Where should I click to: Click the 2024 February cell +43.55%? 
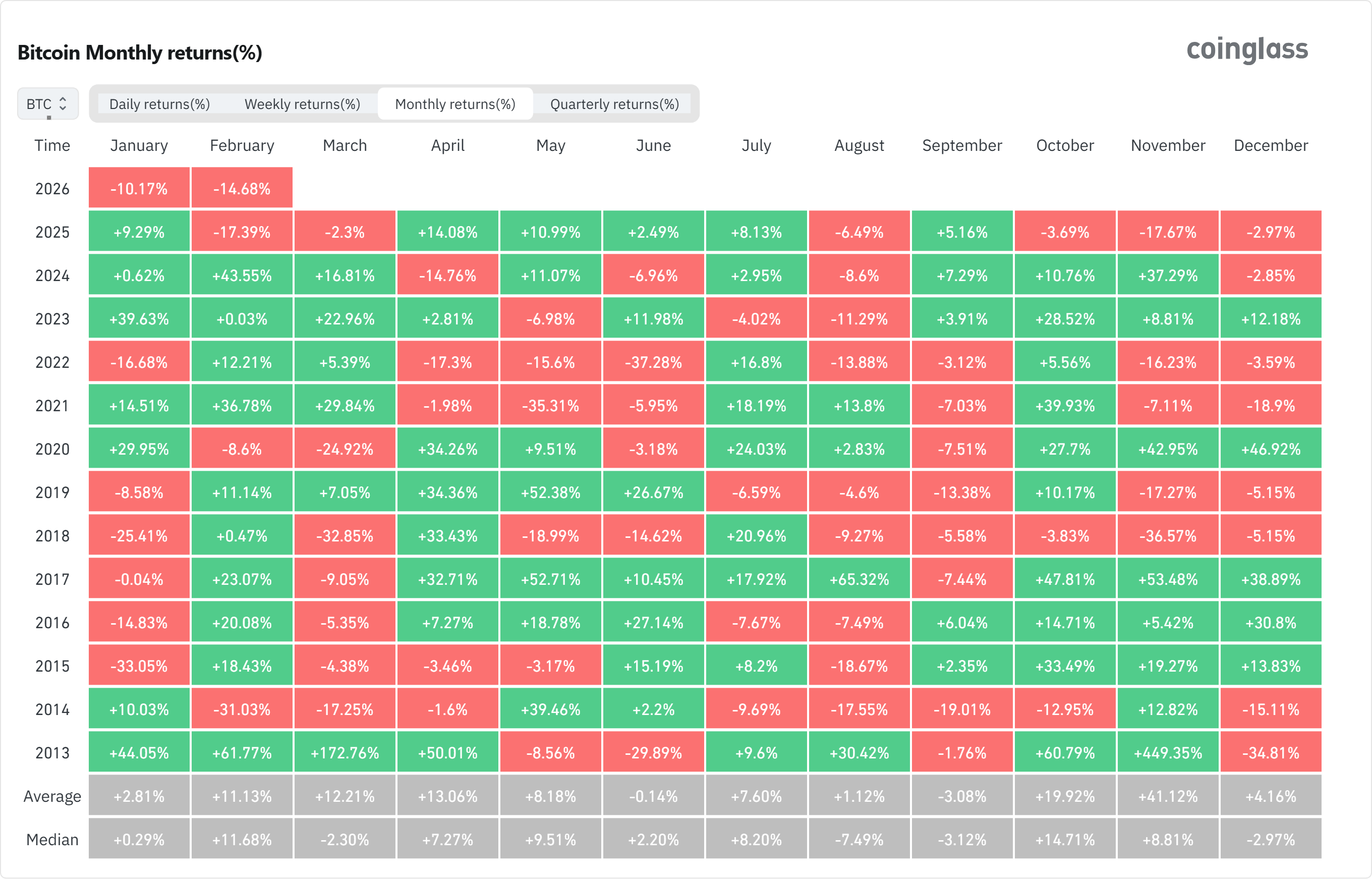tap(242, 276)
